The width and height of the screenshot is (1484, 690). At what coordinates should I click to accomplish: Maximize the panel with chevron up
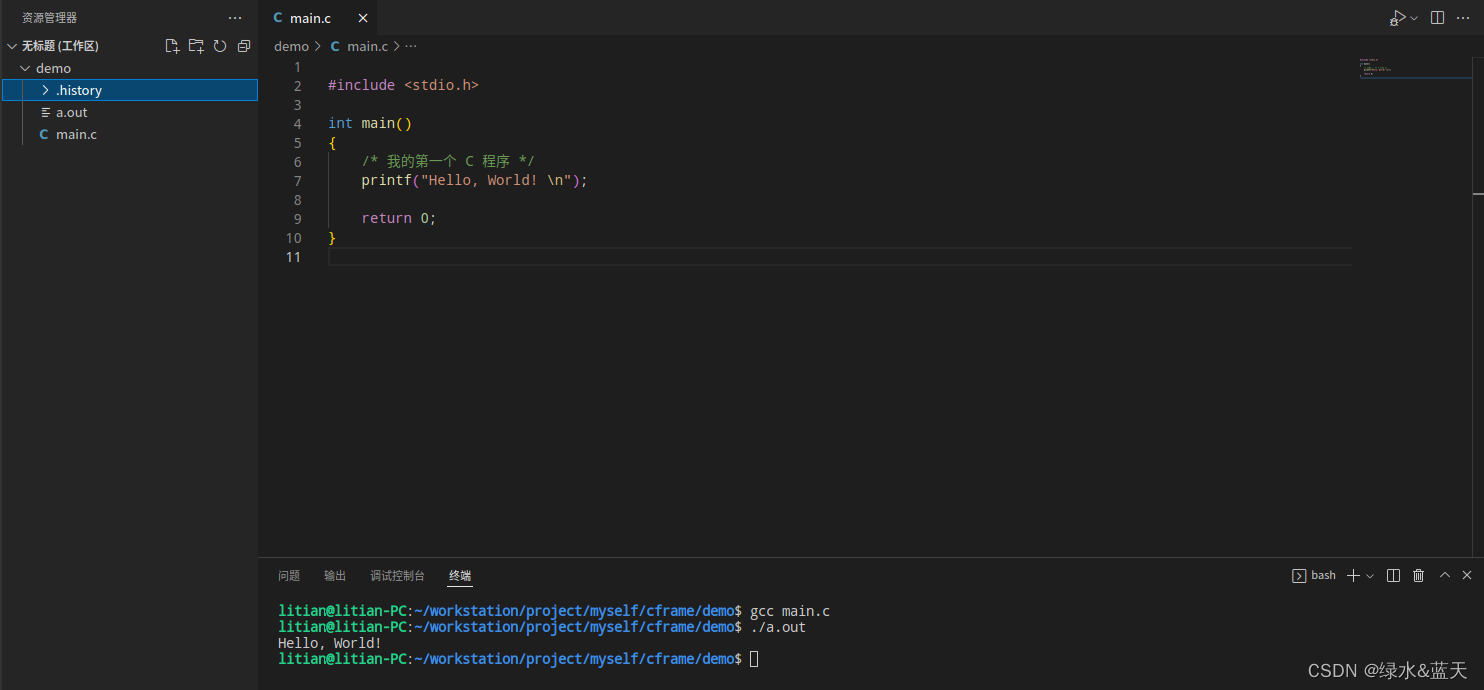[x=1444, y=575]
